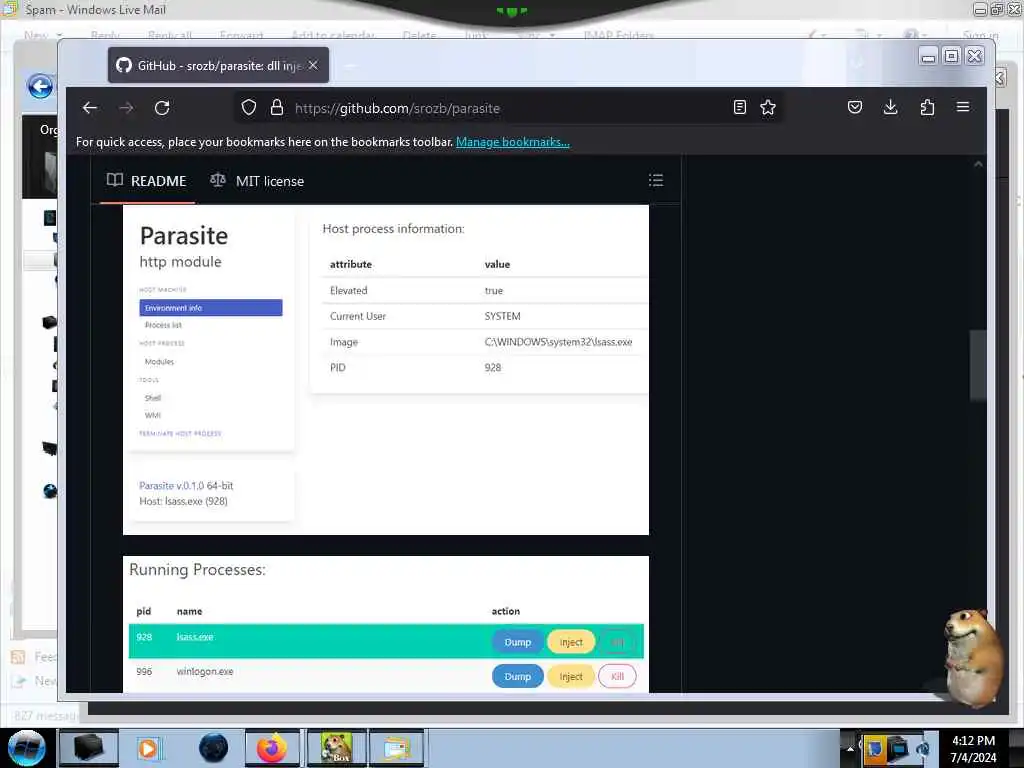Click the book icon next to README
The image size is (1024, 768).
[115, 180]
